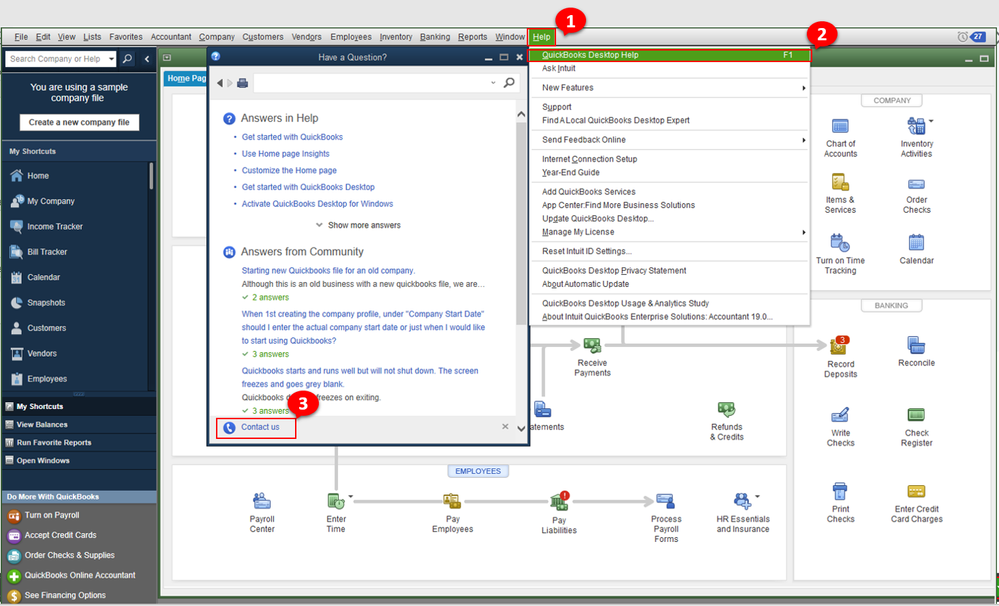Select Reset Intuit ID Settings menu item

click(587, 251)
